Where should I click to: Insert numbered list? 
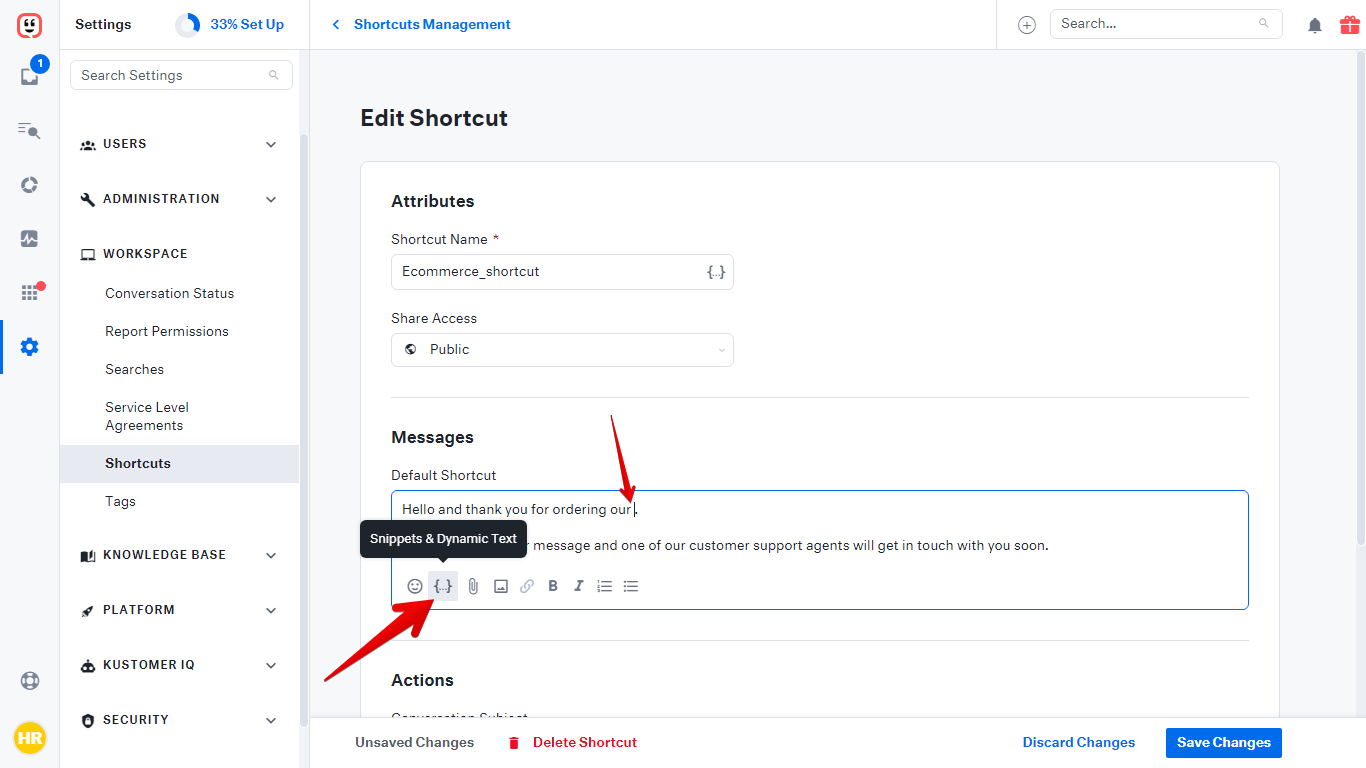(604, 586)
